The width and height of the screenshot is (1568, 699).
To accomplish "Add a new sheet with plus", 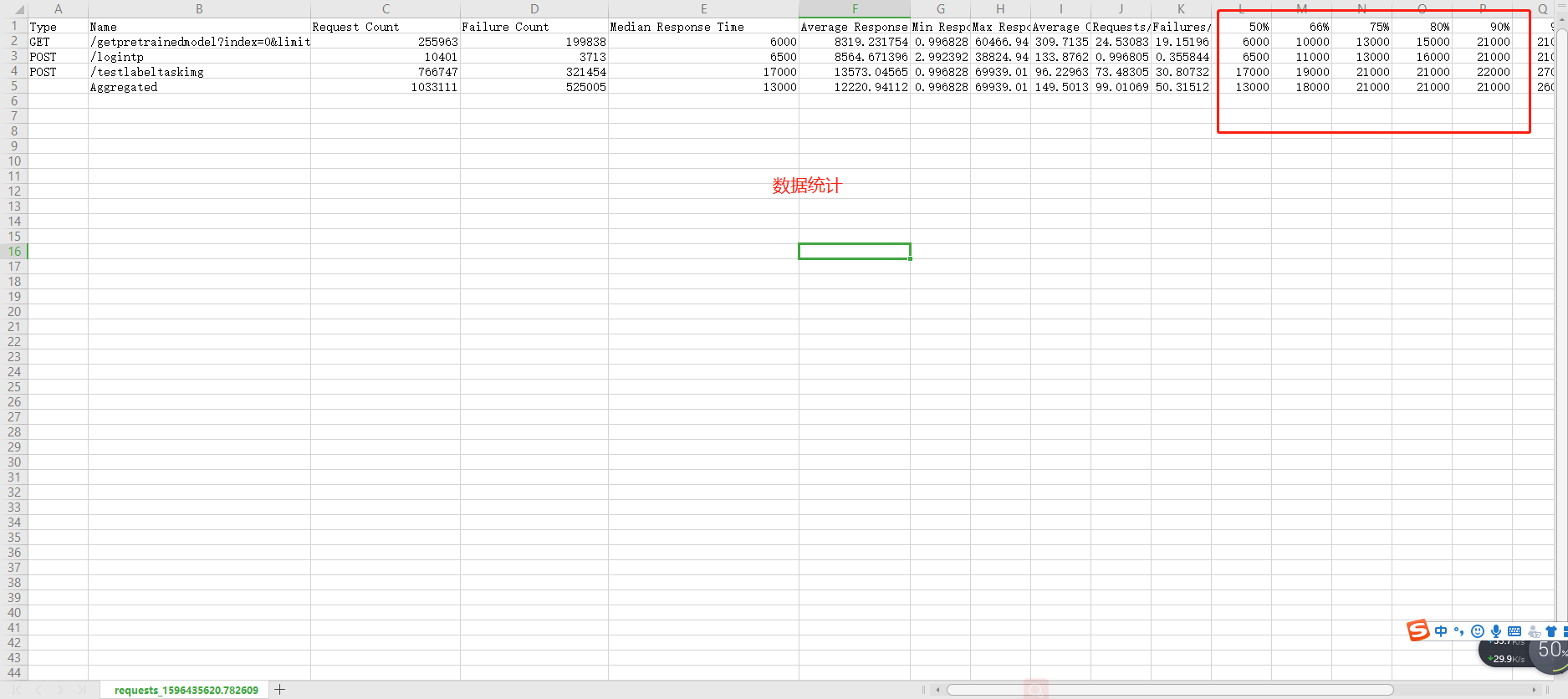I will click(x=280, y=690).
